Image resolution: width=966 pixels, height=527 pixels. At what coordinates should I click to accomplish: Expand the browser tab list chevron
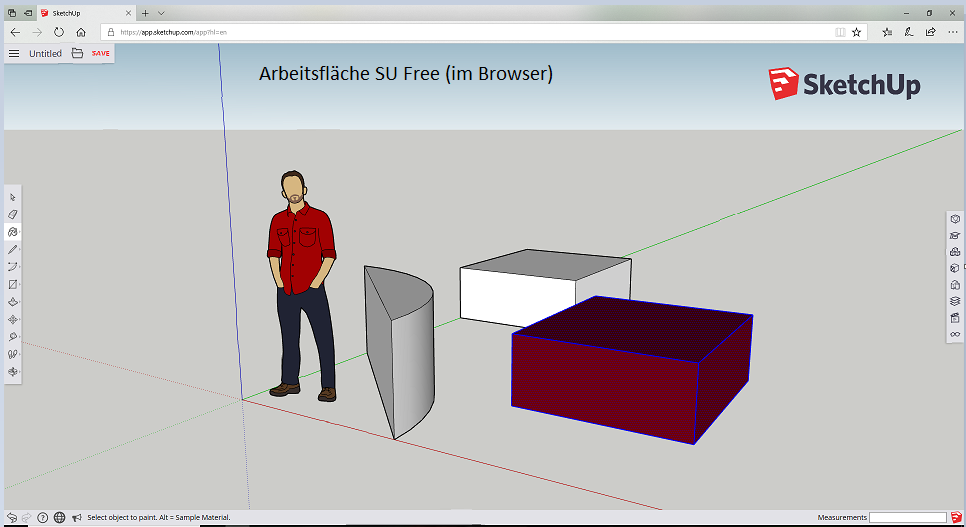coord(161,13)
